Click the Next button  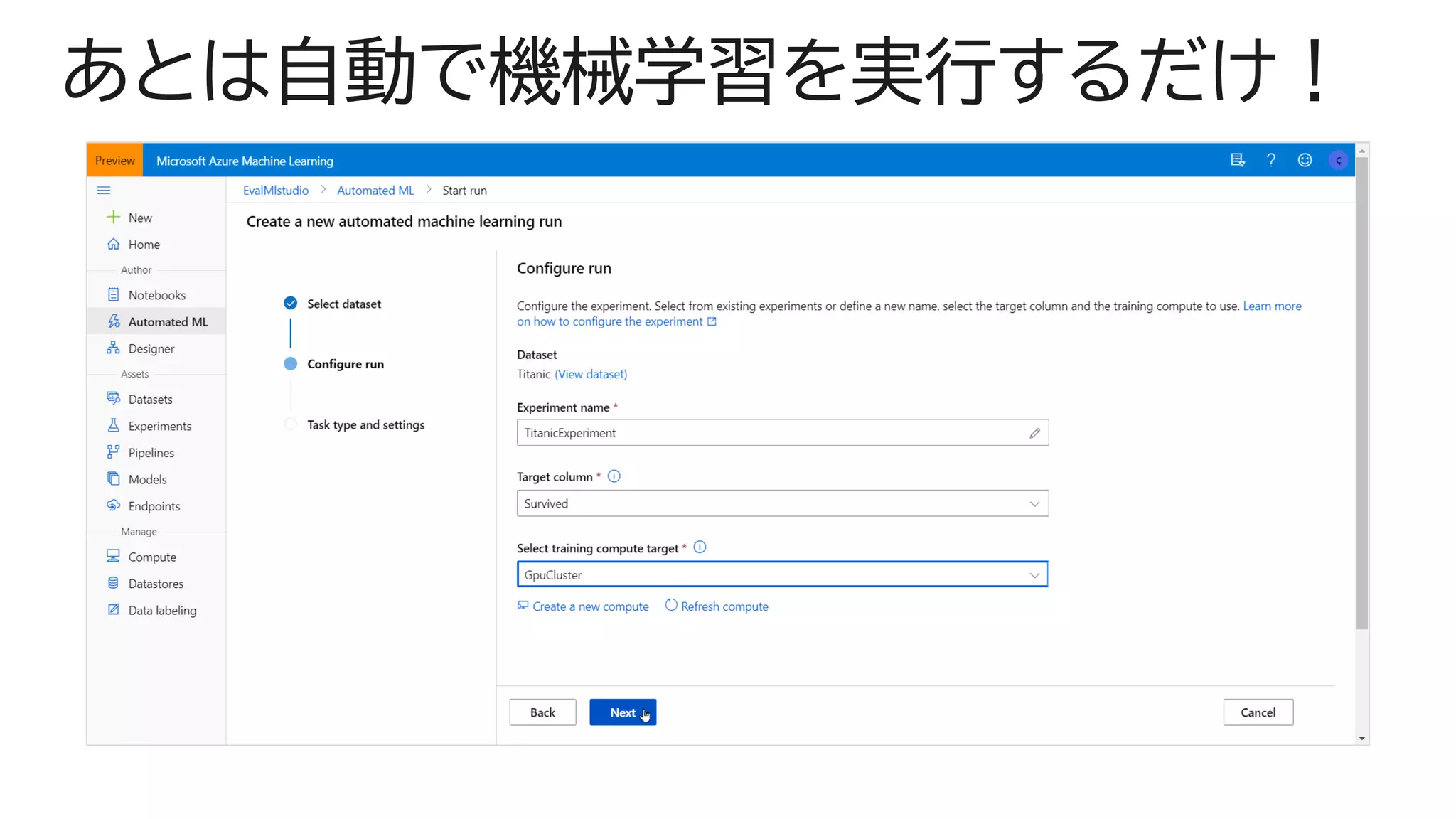click(623, 712)
